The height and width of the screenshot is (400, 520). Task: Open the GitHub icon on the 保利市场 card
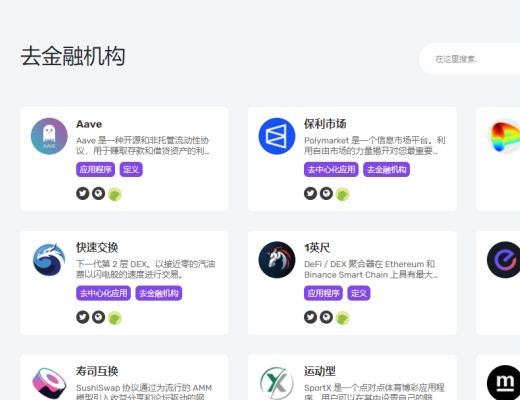(326, 193)
